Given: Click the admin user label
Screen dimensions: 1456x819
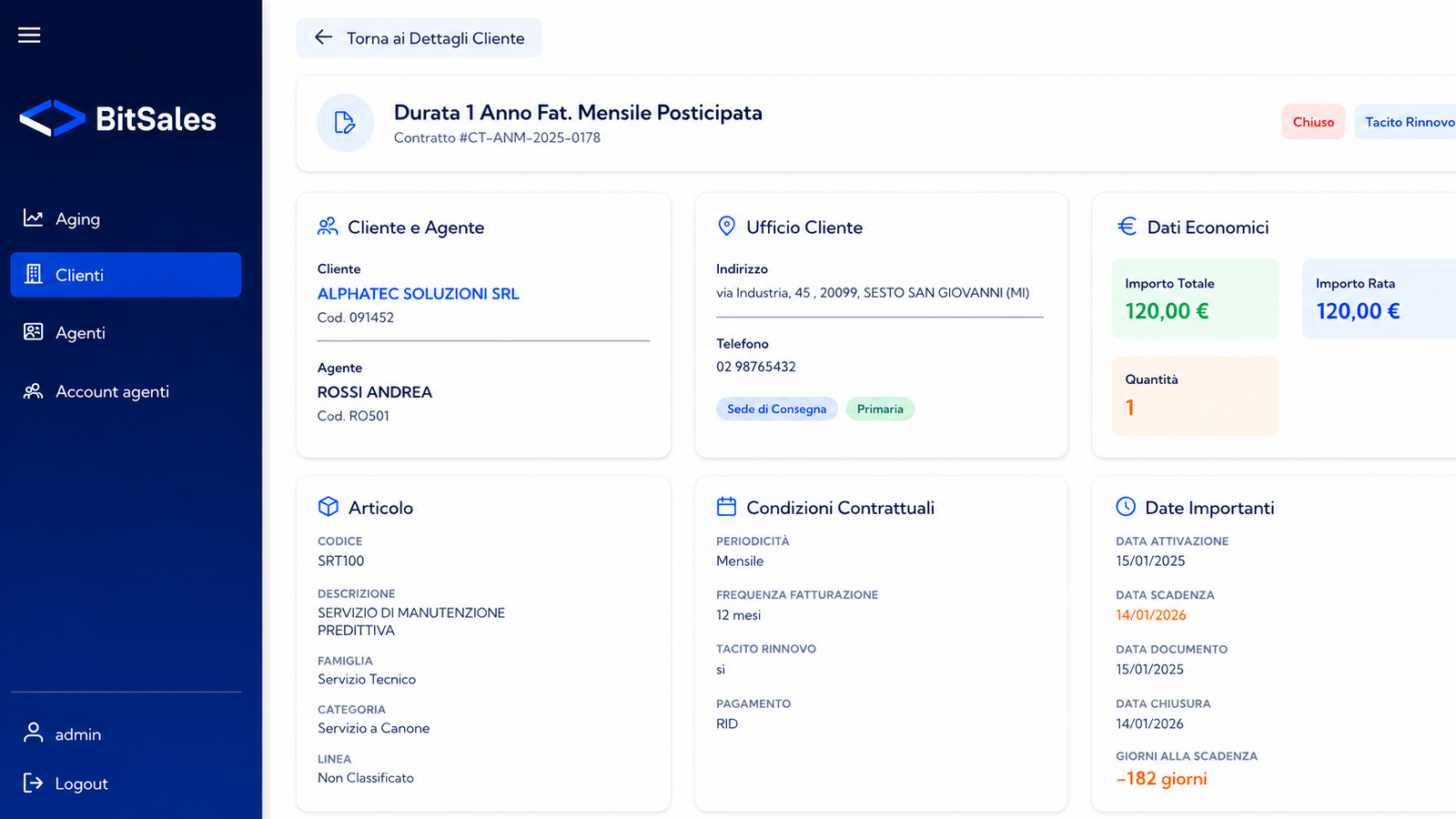Looking at the screenshot, I should (78, 734).
